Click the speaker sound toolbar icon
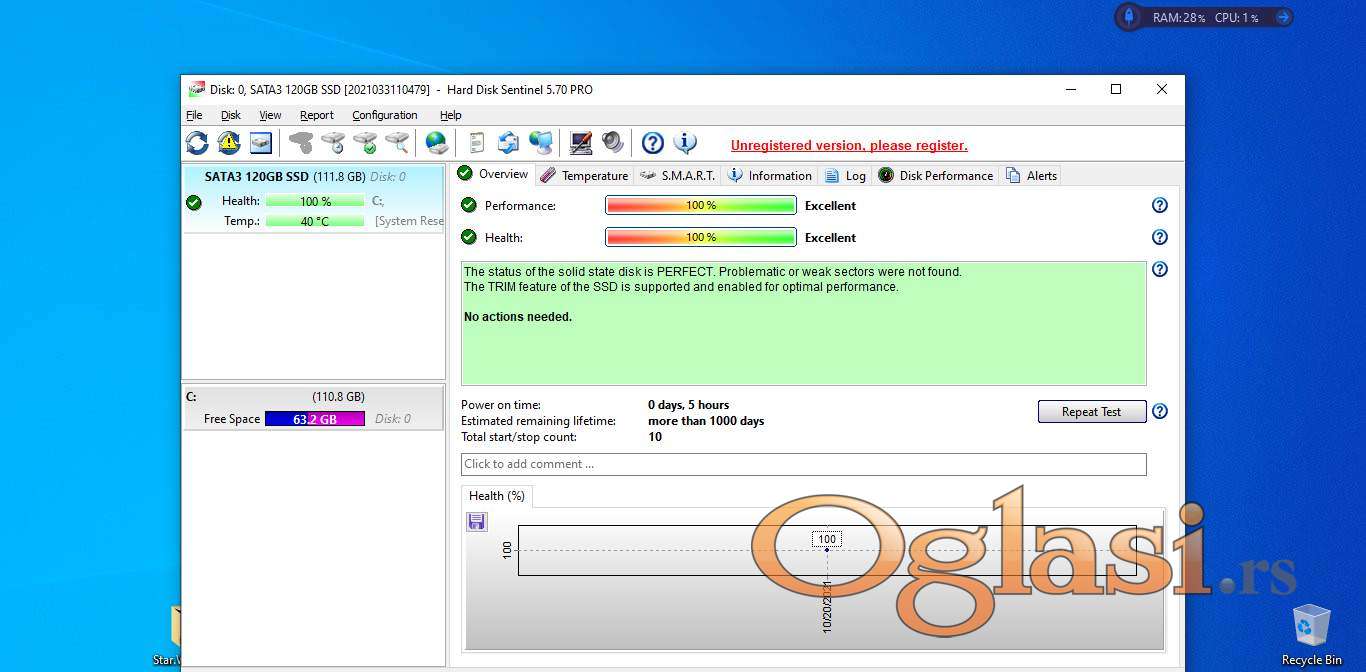The width and height of the screenshot is (1366, 672). click(x=612, y=143)
